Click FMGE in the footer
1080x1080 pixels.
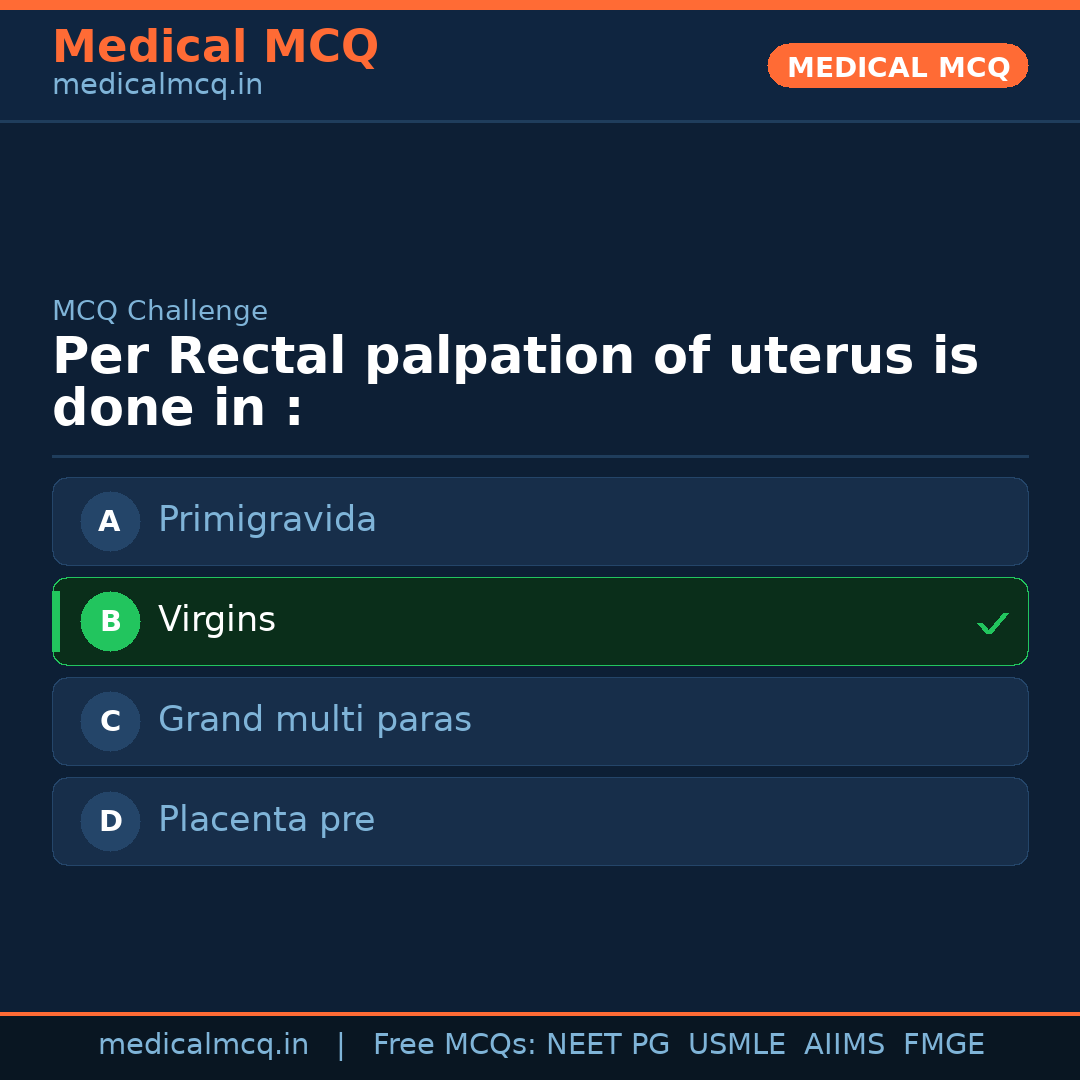coord(943,1045)
